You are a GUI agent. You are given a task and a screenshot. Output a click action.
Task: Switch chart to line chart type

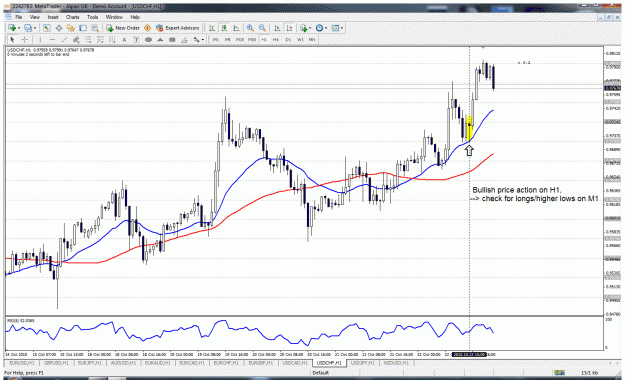tap(236, 28)
